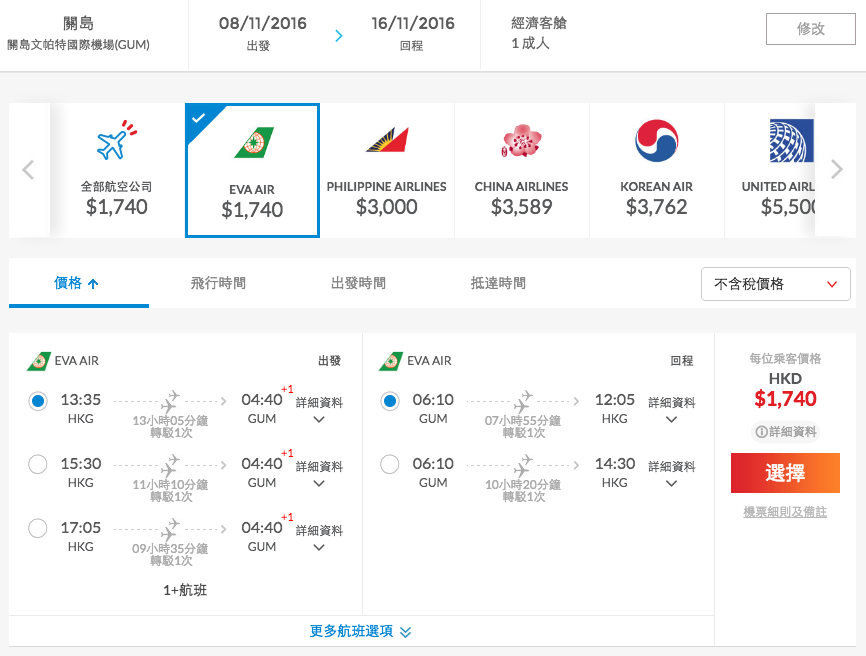
Task: Expand 詳細資料 for the 13:35 departure
Action: coord(319,410)
